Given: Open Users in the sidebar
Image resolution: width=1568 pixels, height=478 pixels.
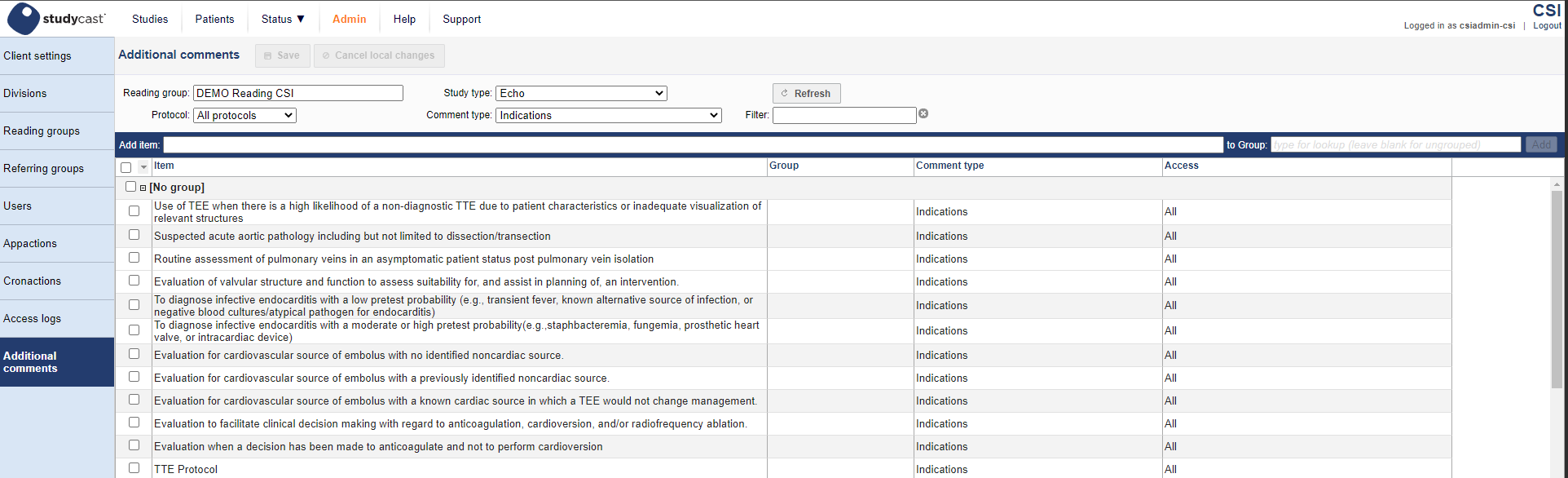Looking at the screenshot, I should pyautogui.click(x=57, y=206).
